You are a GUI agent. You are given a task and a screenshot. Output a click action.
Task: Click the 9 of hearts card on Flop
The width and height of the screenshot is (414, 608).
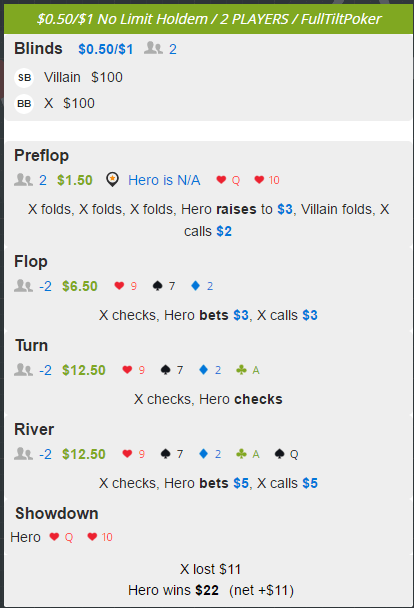click(126, 286)
